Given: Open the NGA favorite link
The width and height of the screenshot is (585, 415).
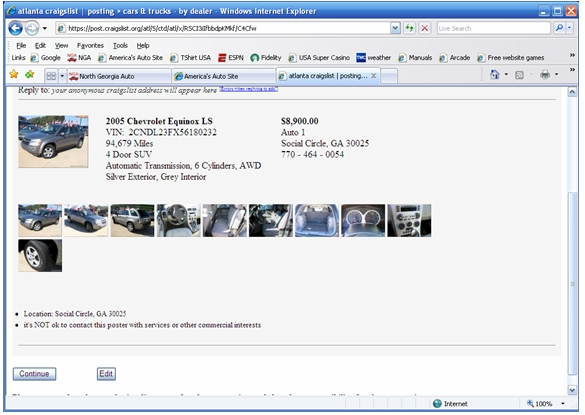Looking at the screenshot, I should point(79,58).
